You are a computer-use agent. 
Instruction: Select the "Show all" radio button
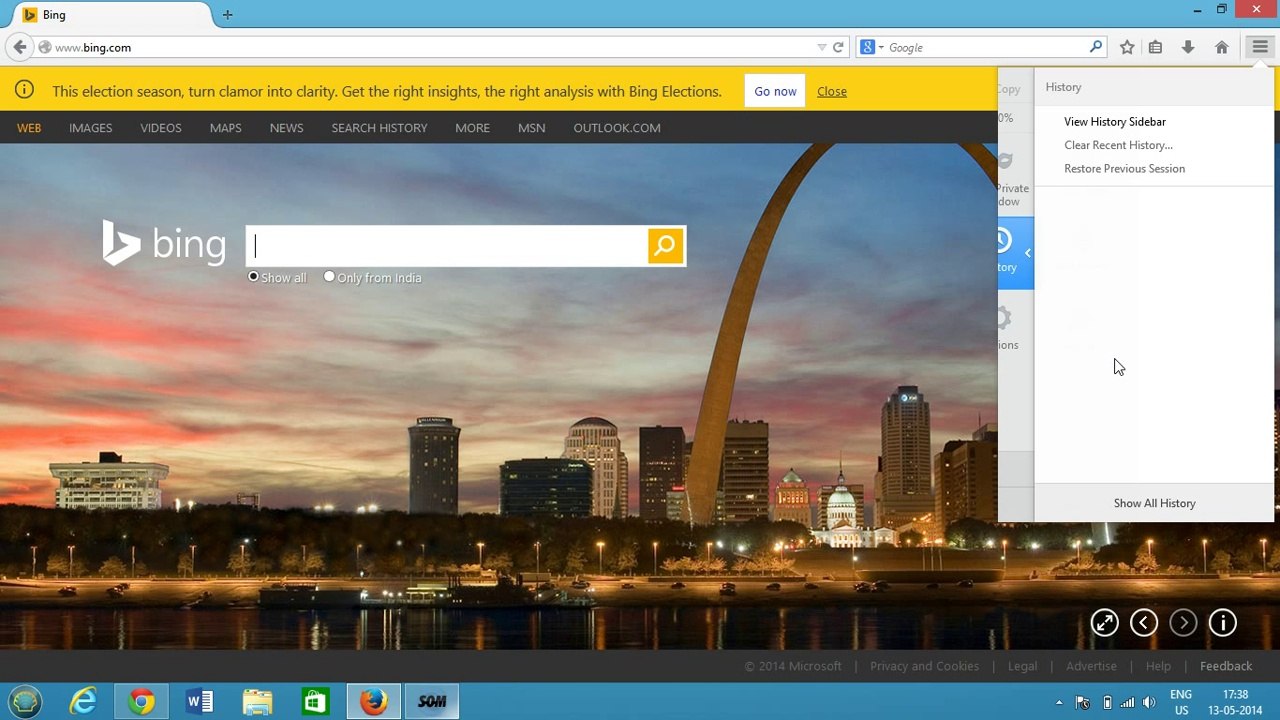click(x=253, y=277)
